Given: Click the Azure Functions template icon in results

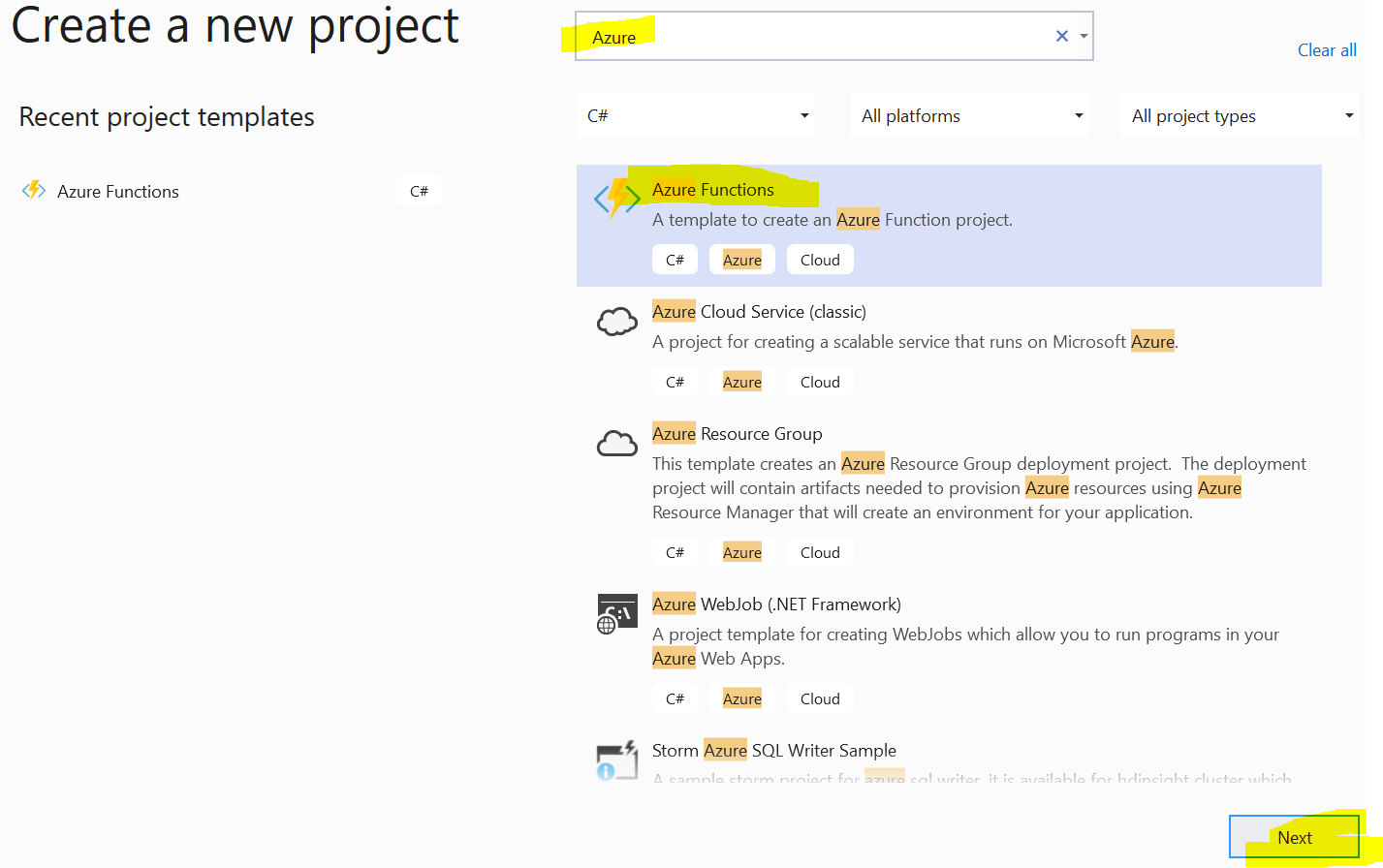Looking at the screenshot, I should [x=617, y=200].
